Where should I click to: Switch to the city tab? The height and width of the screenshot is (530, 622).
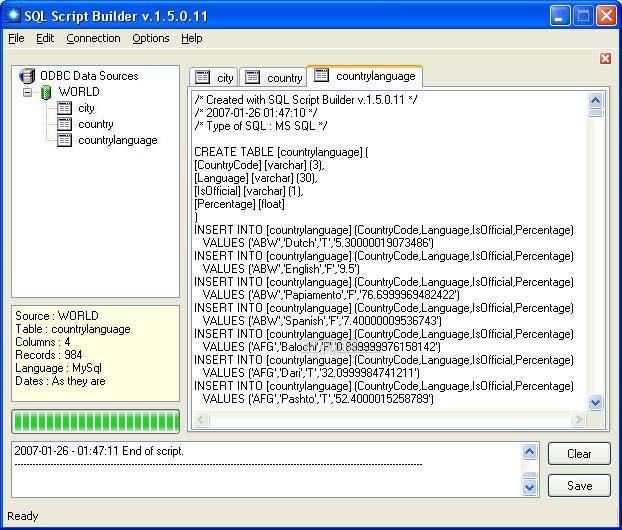[x=214, y=77]
